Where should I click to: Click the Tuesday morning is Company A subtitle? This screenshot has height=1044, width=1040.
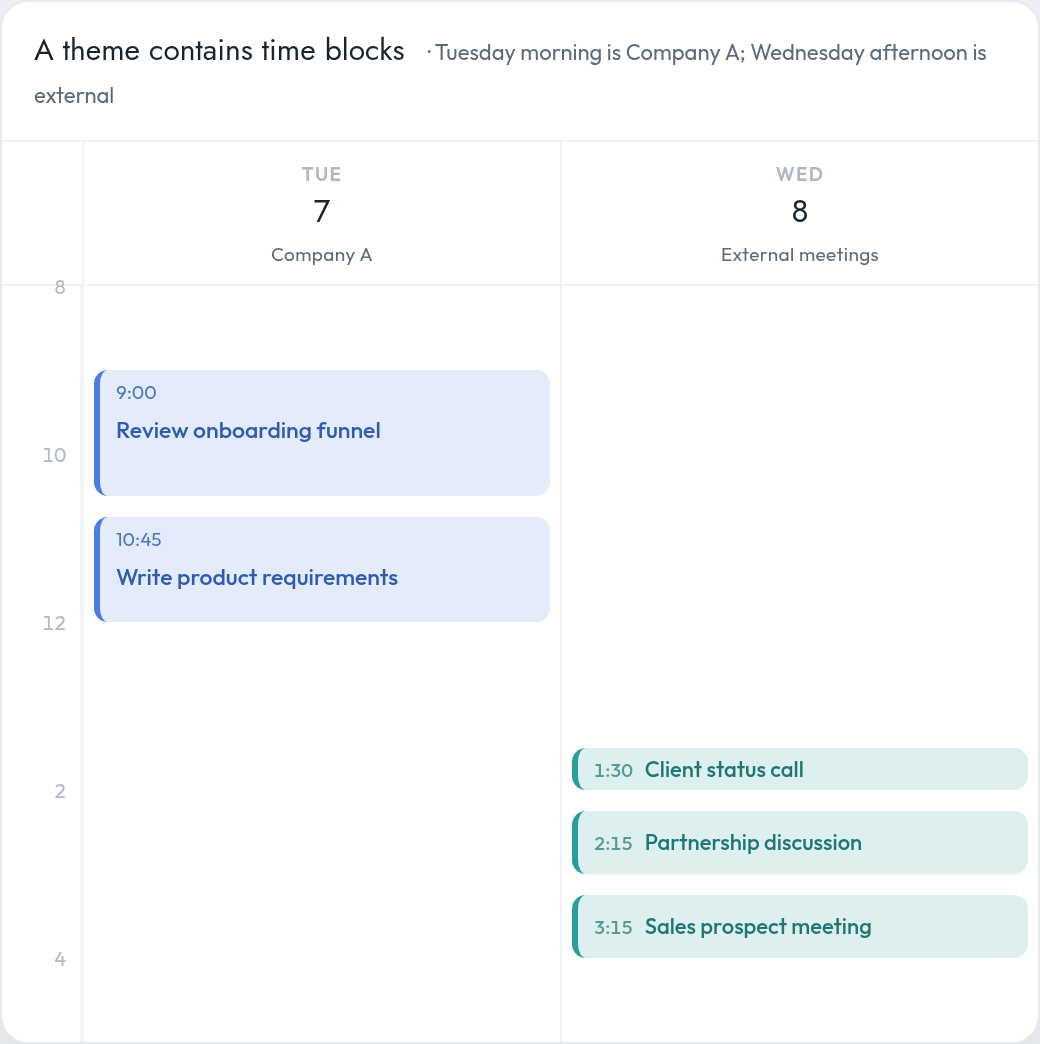click(510, 73)
